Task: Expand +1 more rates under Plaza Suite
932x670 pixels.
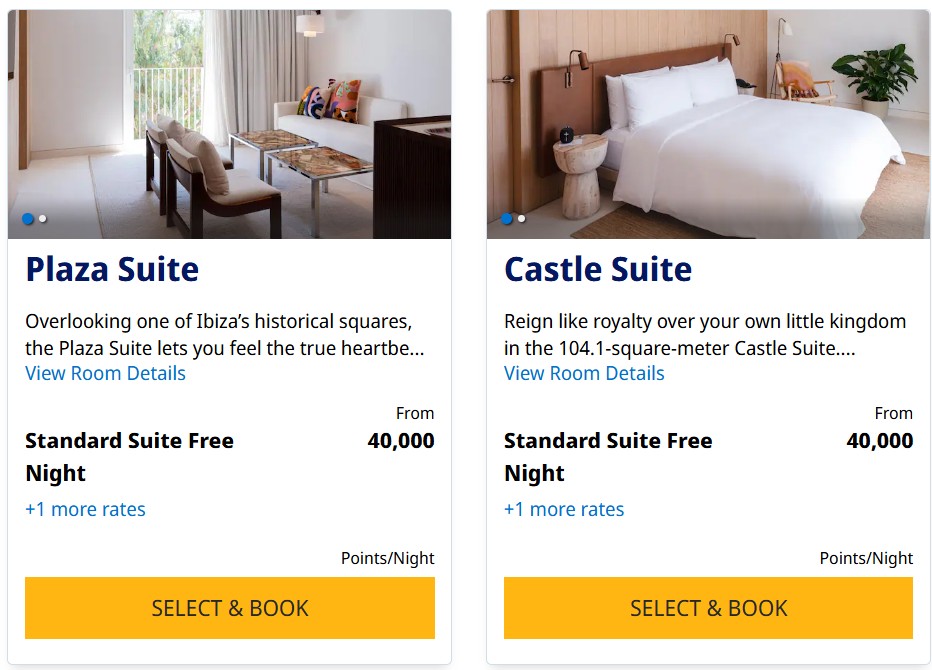Action: (85, 509)
